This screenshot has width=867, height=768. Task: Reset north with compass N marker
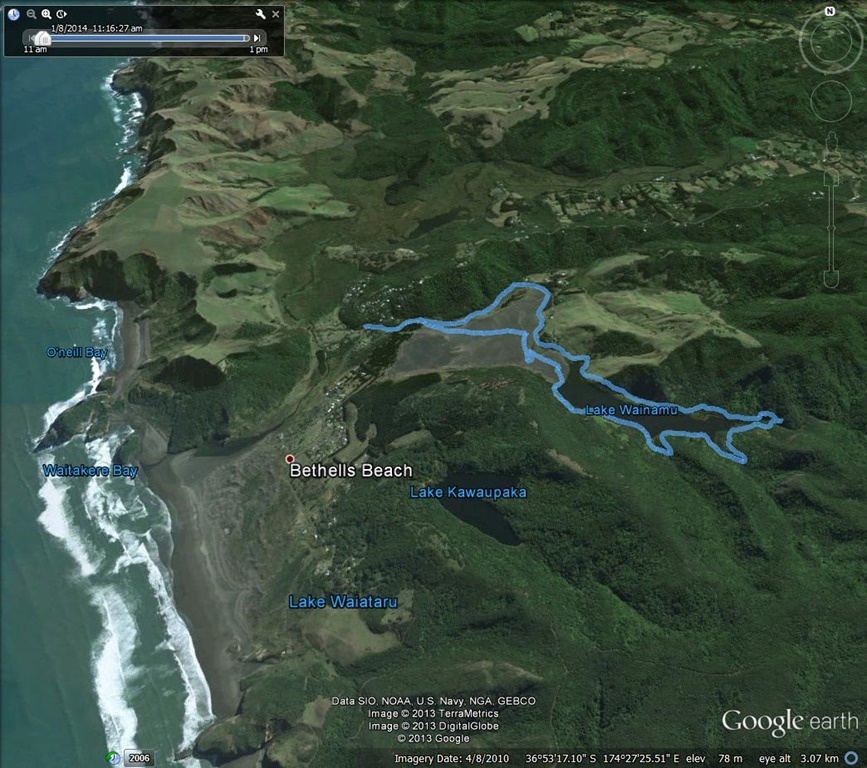830,11
